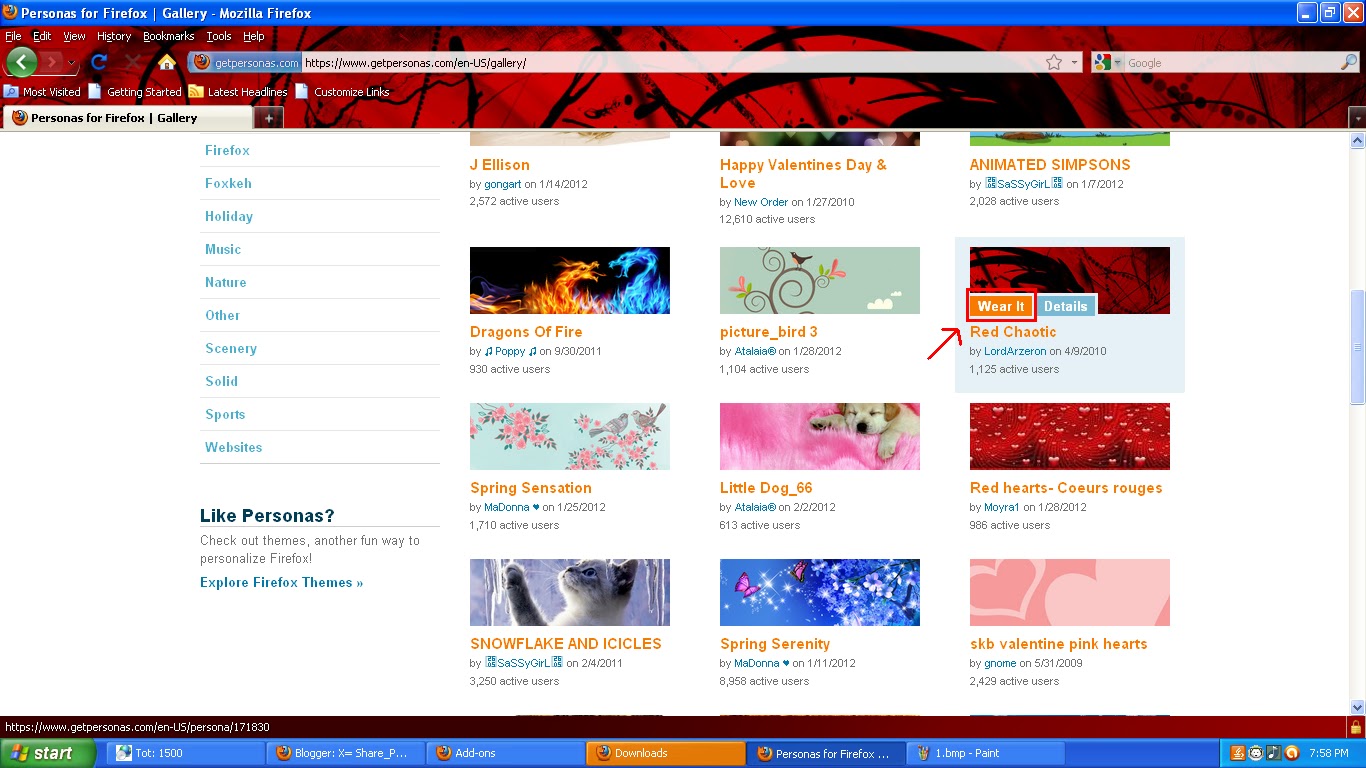Switch to Blogger taskbar window
1366x768 pixels.
[346, 753]
